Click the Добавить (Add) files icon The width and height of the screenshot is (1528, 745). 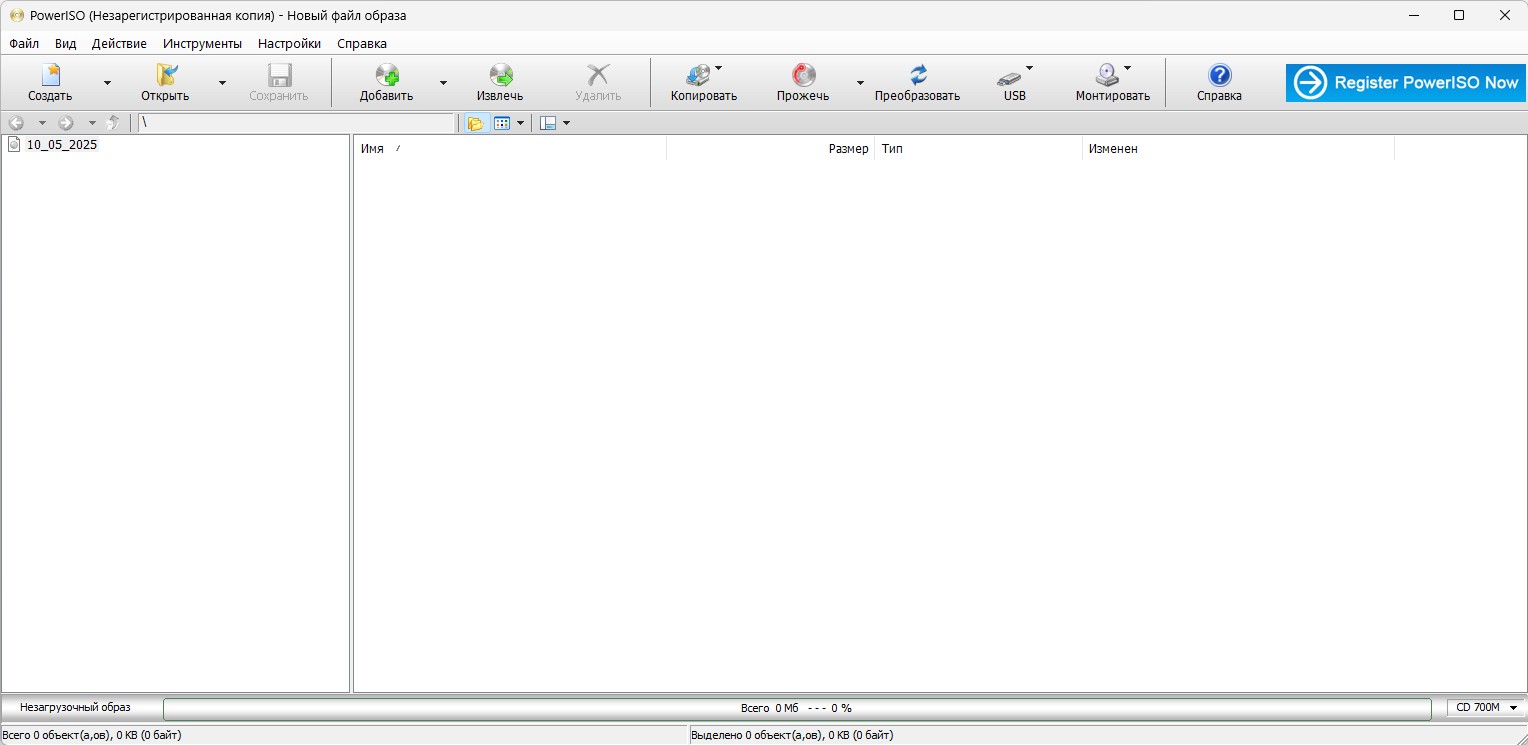(387, 75)
